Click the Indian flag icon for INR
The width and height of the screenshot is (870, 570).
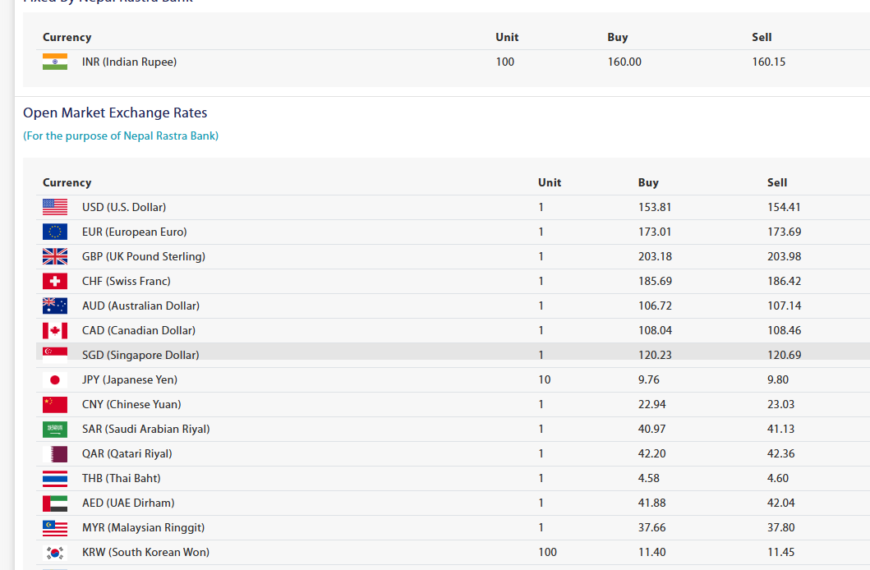(55, 62)
